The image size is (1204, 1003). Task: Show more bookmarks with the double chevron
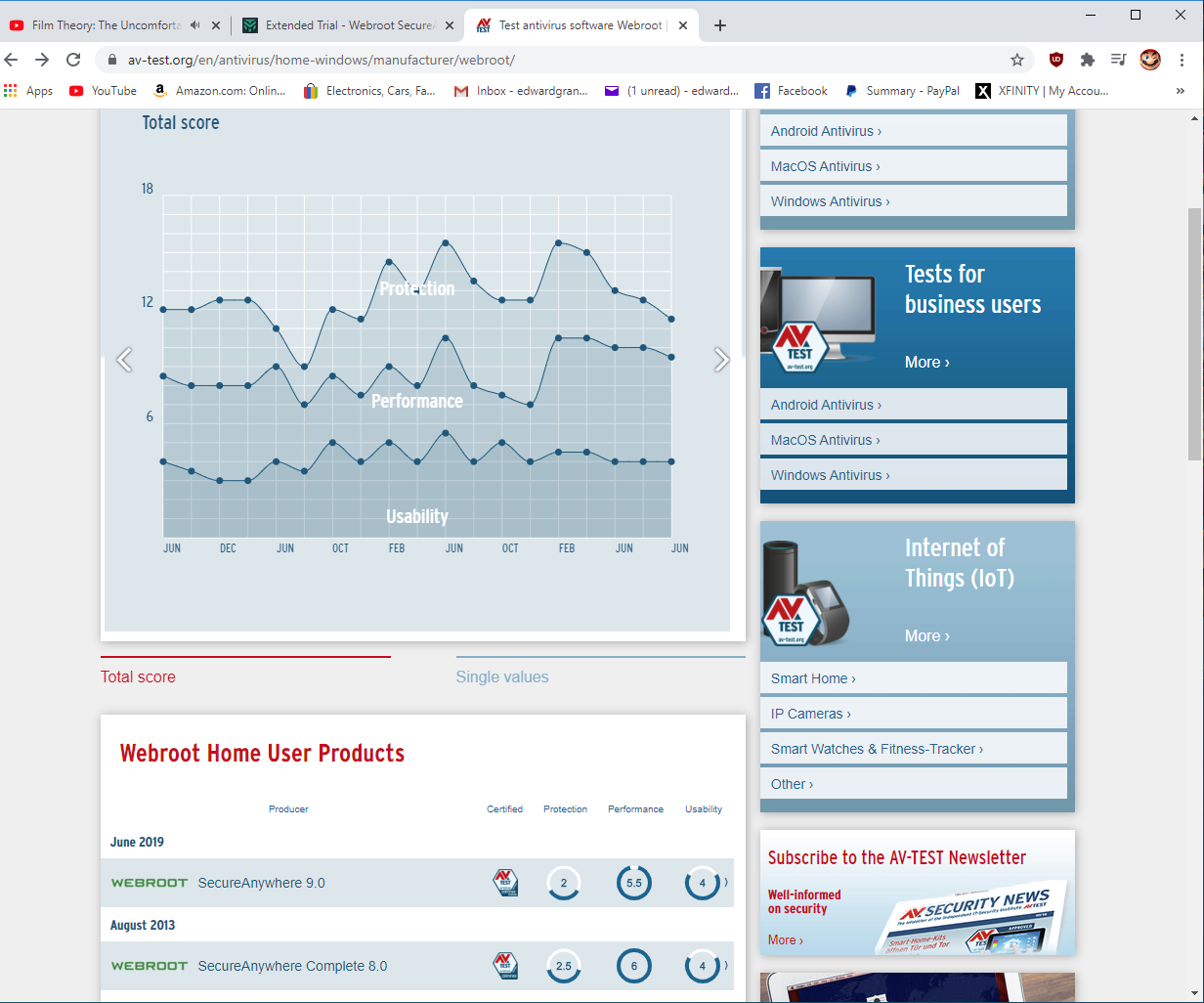click(x=1181, y=91)
